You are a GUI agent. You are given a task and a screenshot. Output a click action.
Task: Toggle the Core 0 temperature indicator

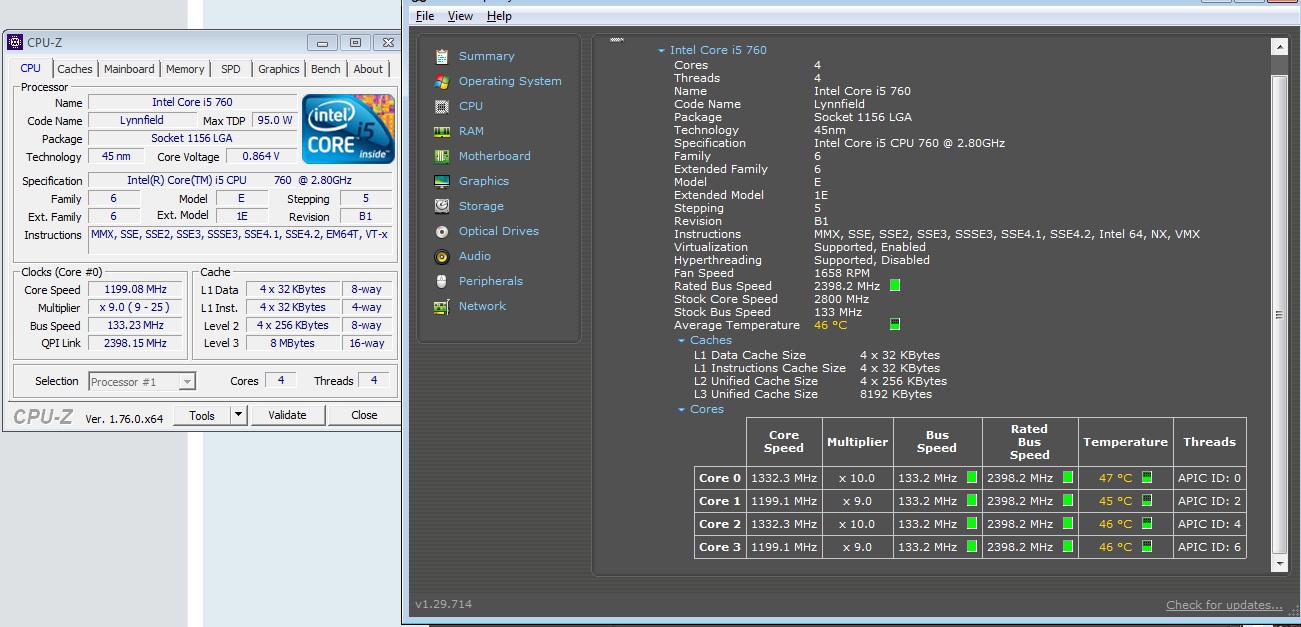[x=1147, y=478]
